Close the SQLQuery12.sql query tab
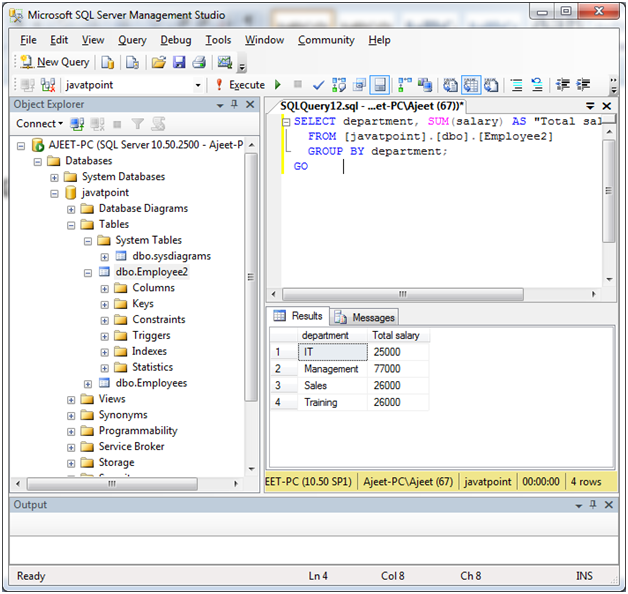This screenshot has width=628, height=594. point(607,106)
